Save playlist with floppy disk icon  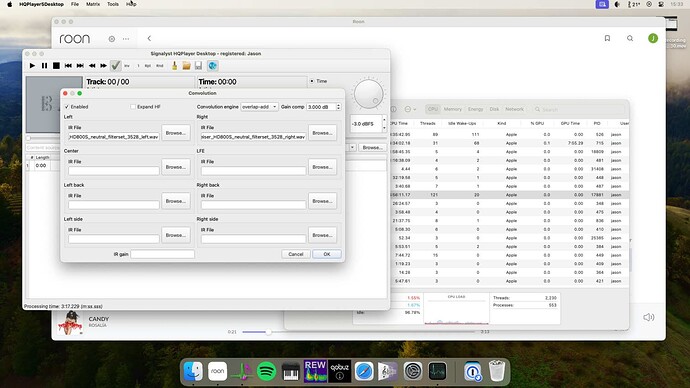(x=198, y=66)
